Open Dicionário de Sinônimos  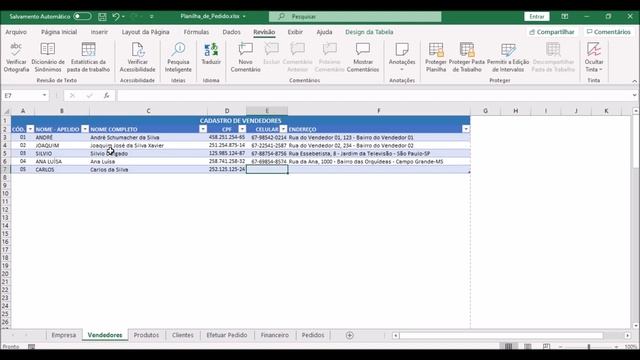tap(48, 57)
